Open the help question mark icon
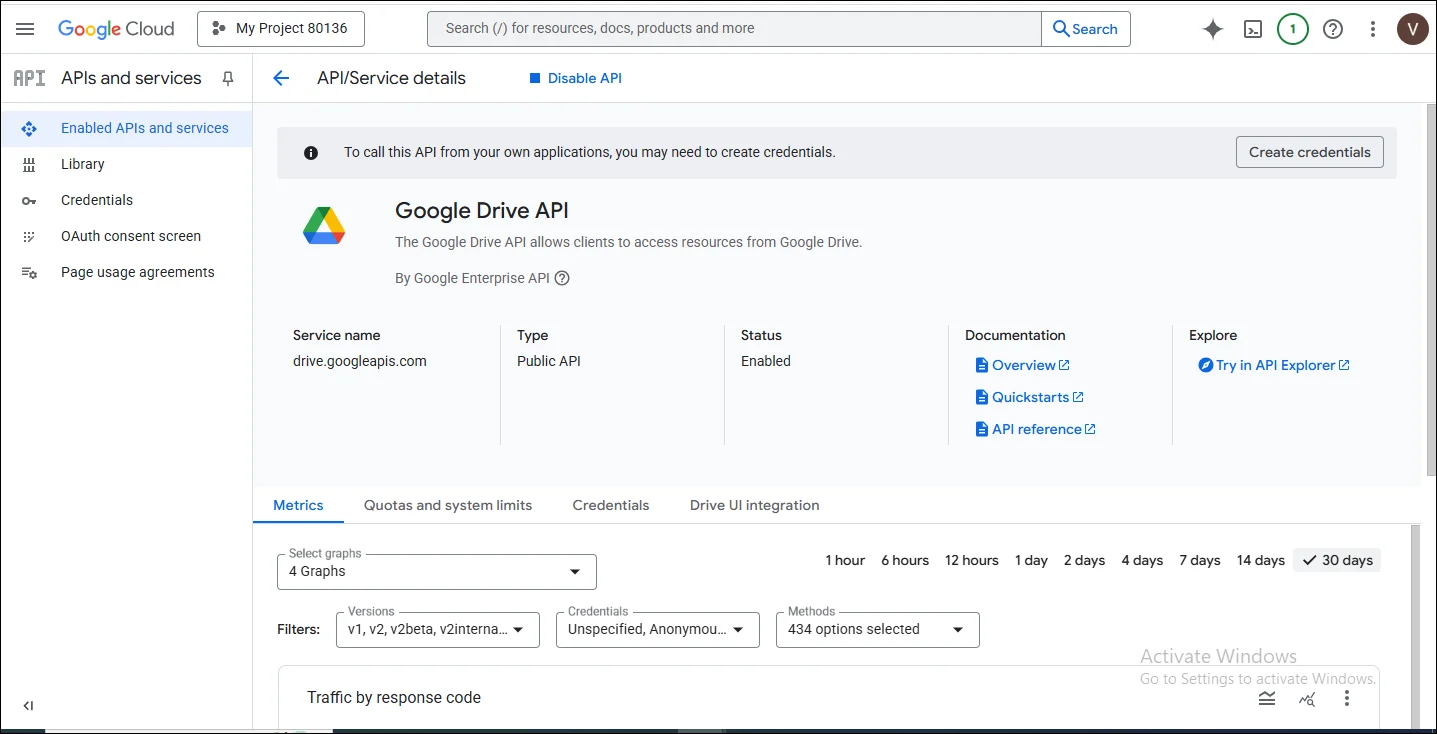1437x734 pixels. coord(1333,29)
